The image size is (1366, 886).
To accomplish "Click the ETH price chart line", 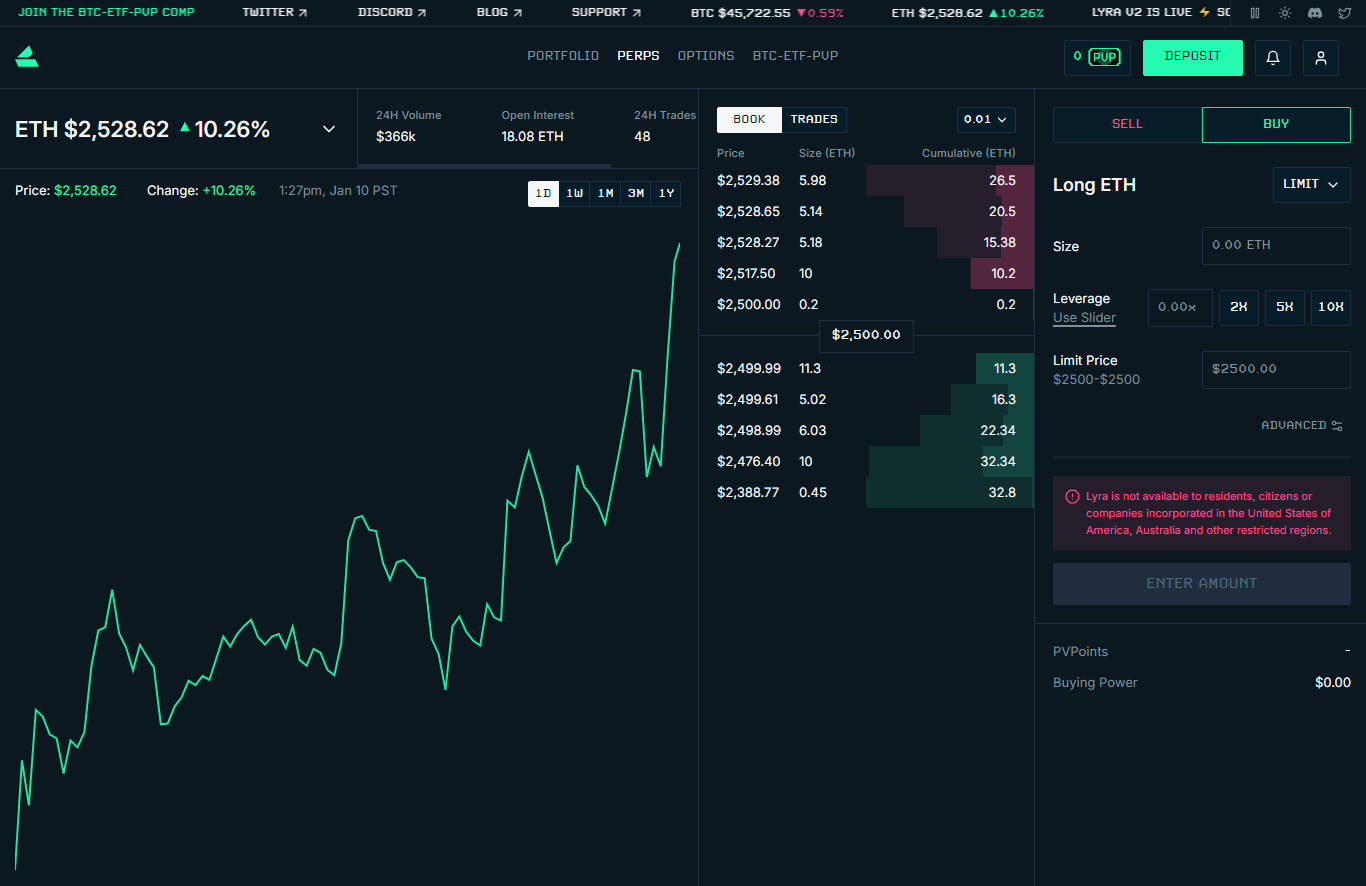I will pyautogui.click(x=348, y=556).
